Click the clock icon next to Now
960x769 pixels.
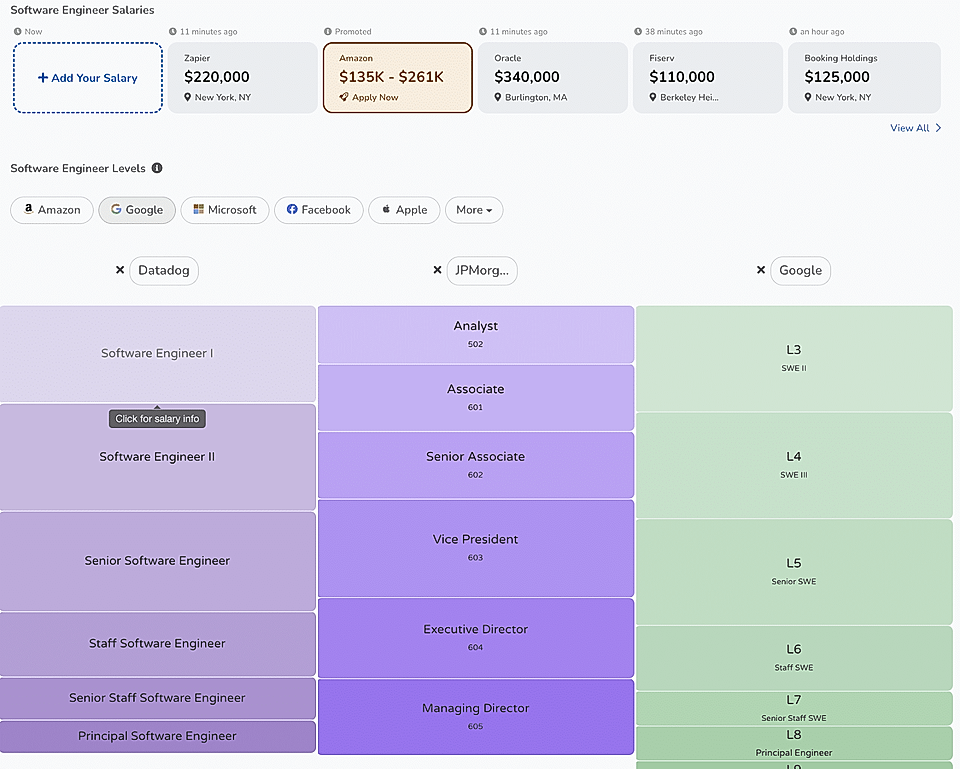(17, 31)
